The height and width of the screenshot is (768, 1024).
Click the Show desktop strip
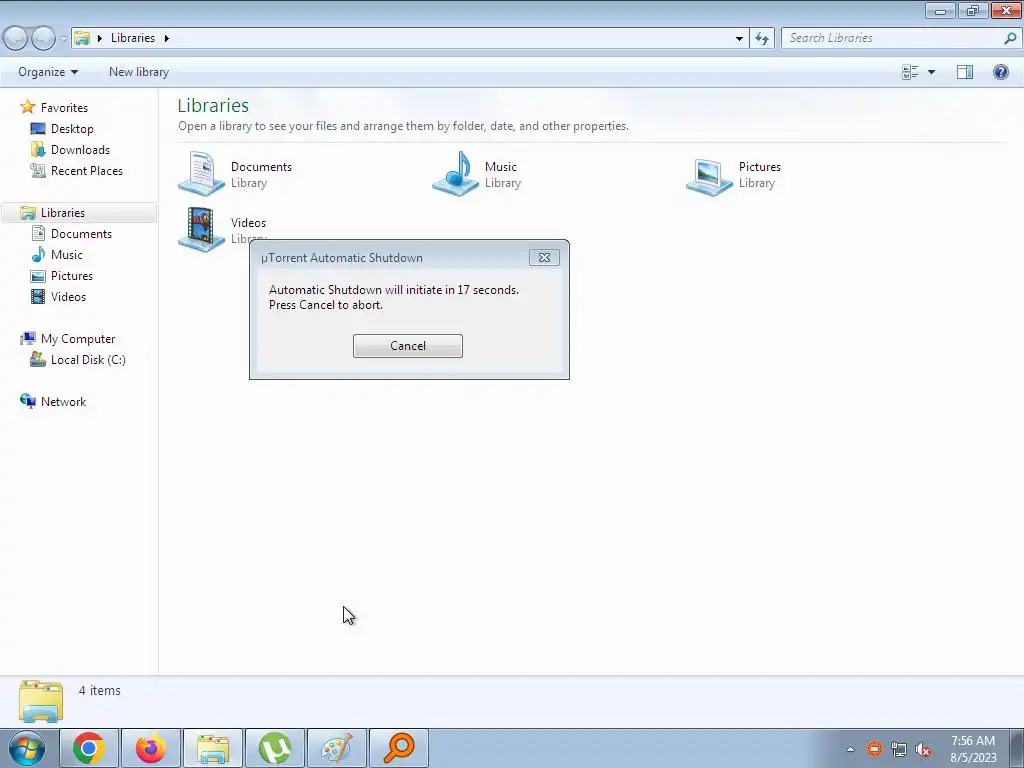pos(1016,748)
